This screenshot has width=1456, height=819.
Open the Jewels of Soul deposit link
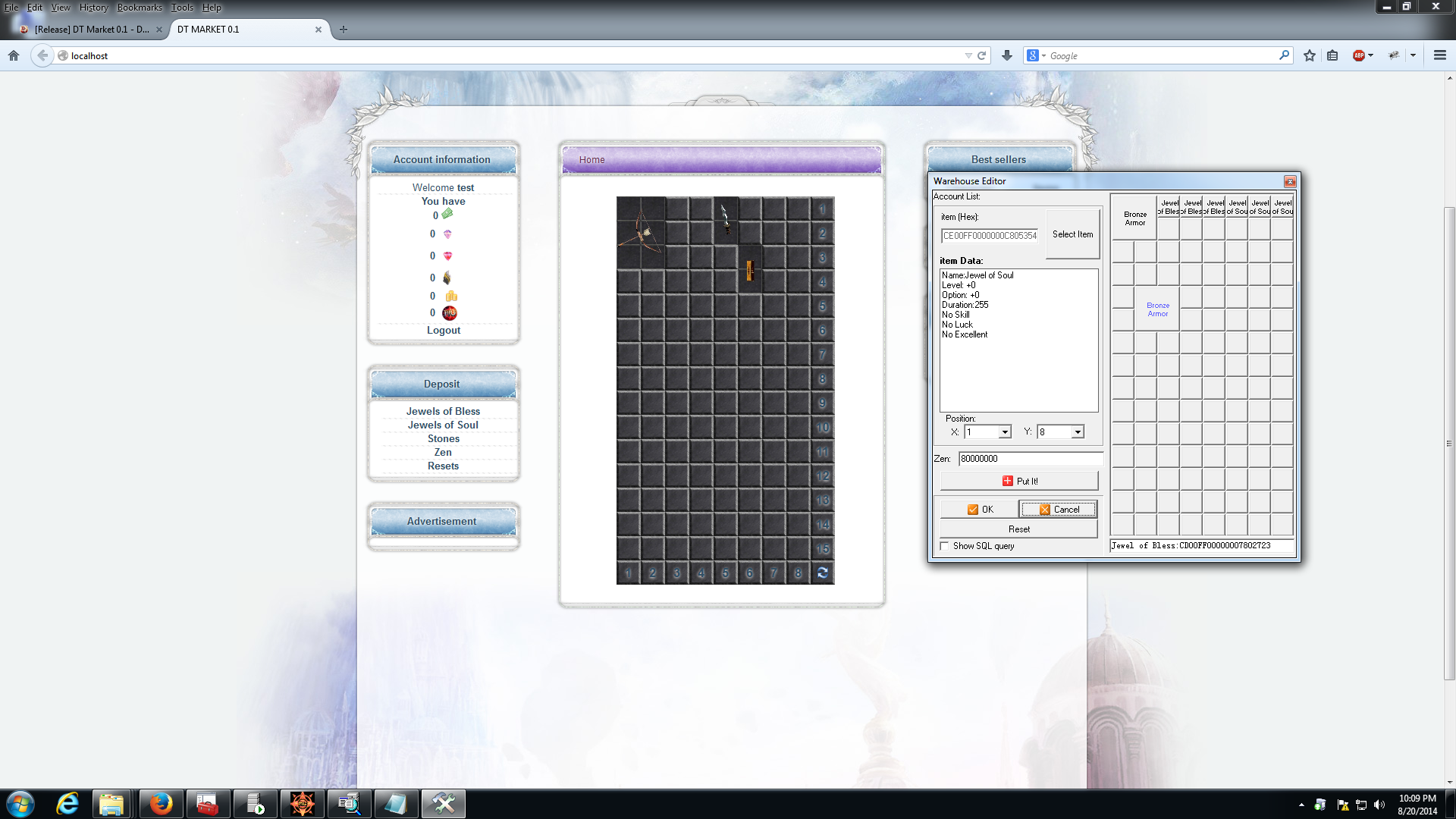click(443, 425)
